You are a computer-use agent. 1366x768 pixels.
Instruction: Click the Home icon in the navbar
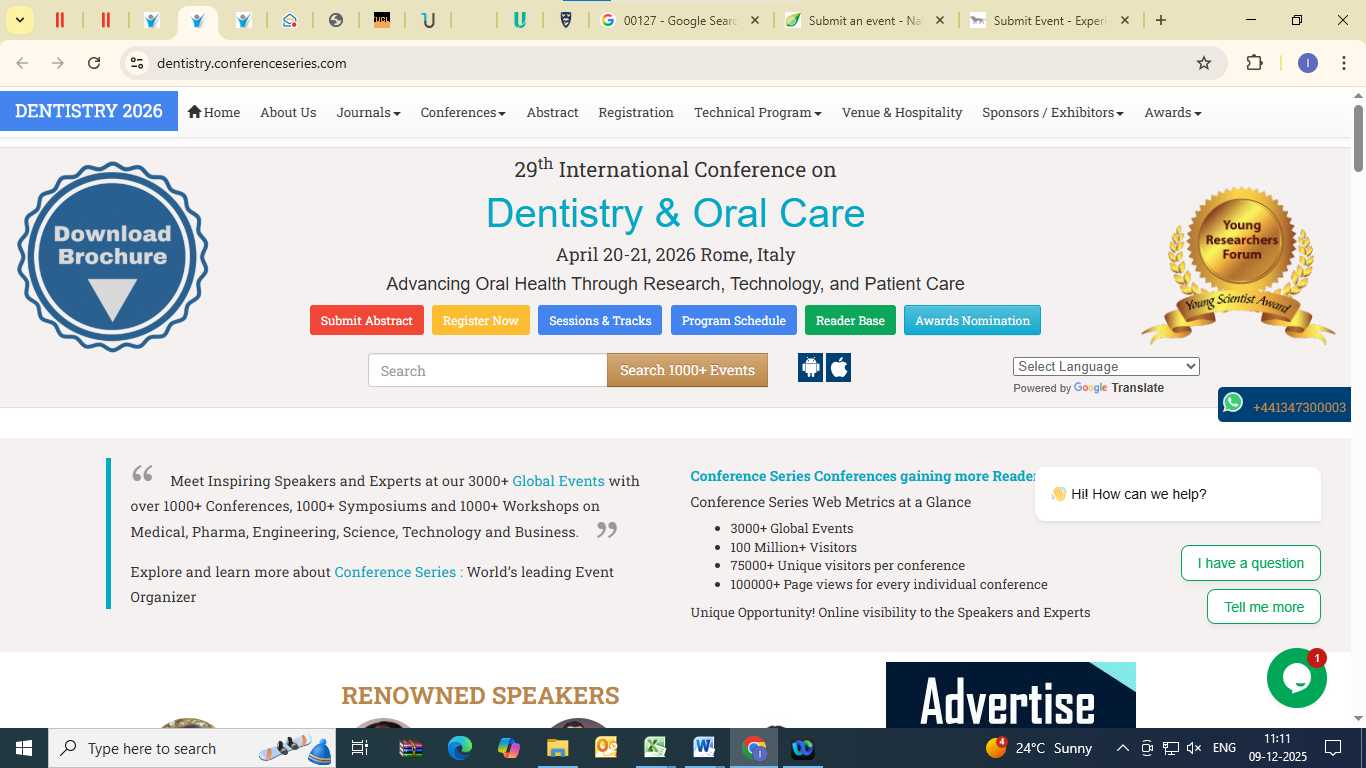(194, 112)
